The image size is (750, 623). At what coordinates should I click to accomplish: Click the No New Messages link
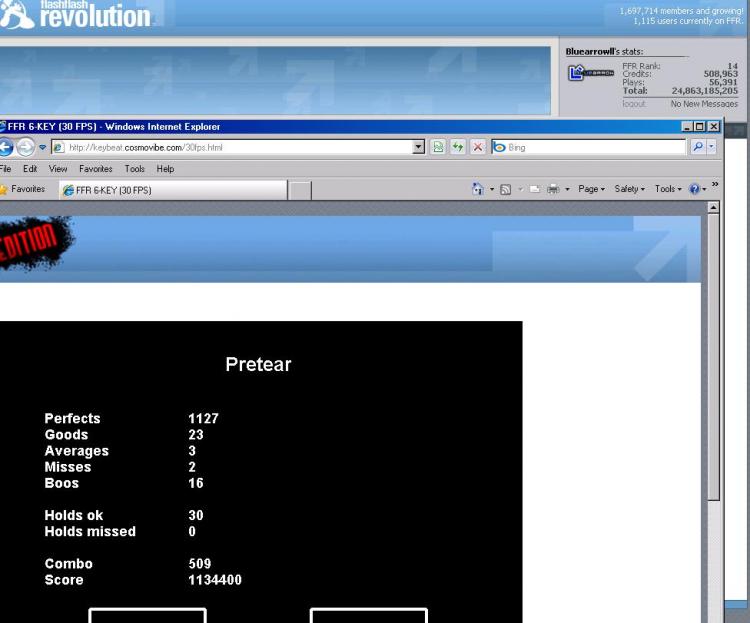pos(704,103)
